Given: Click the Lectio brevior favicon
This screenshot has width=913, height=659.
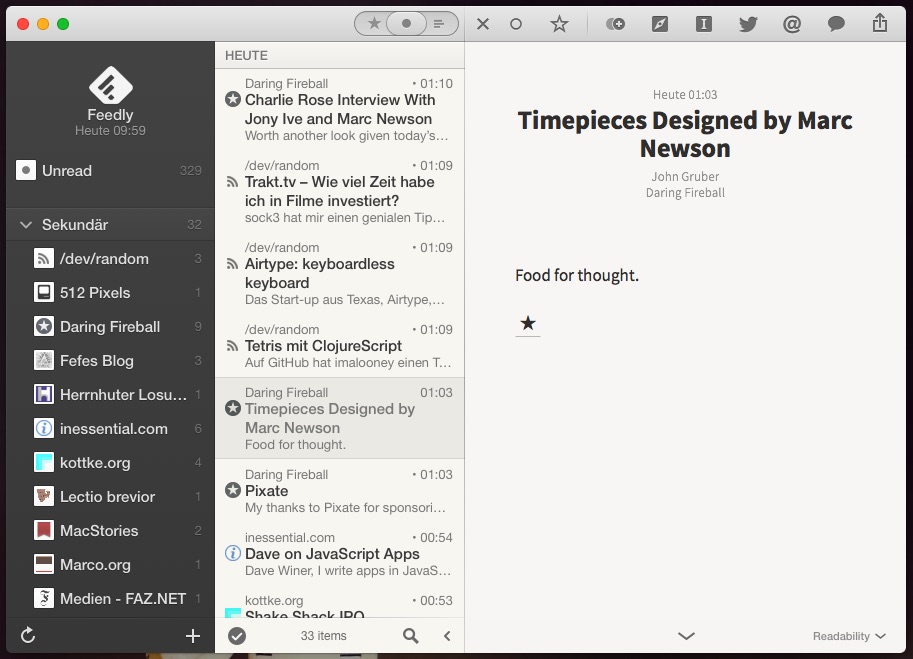Looking at the screenshot, I should pos(44,497).
